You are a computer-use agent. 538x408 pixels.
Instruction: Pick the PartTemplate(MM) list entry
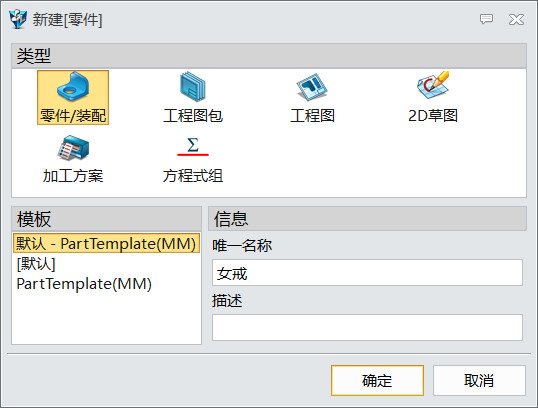pos(84,284)
